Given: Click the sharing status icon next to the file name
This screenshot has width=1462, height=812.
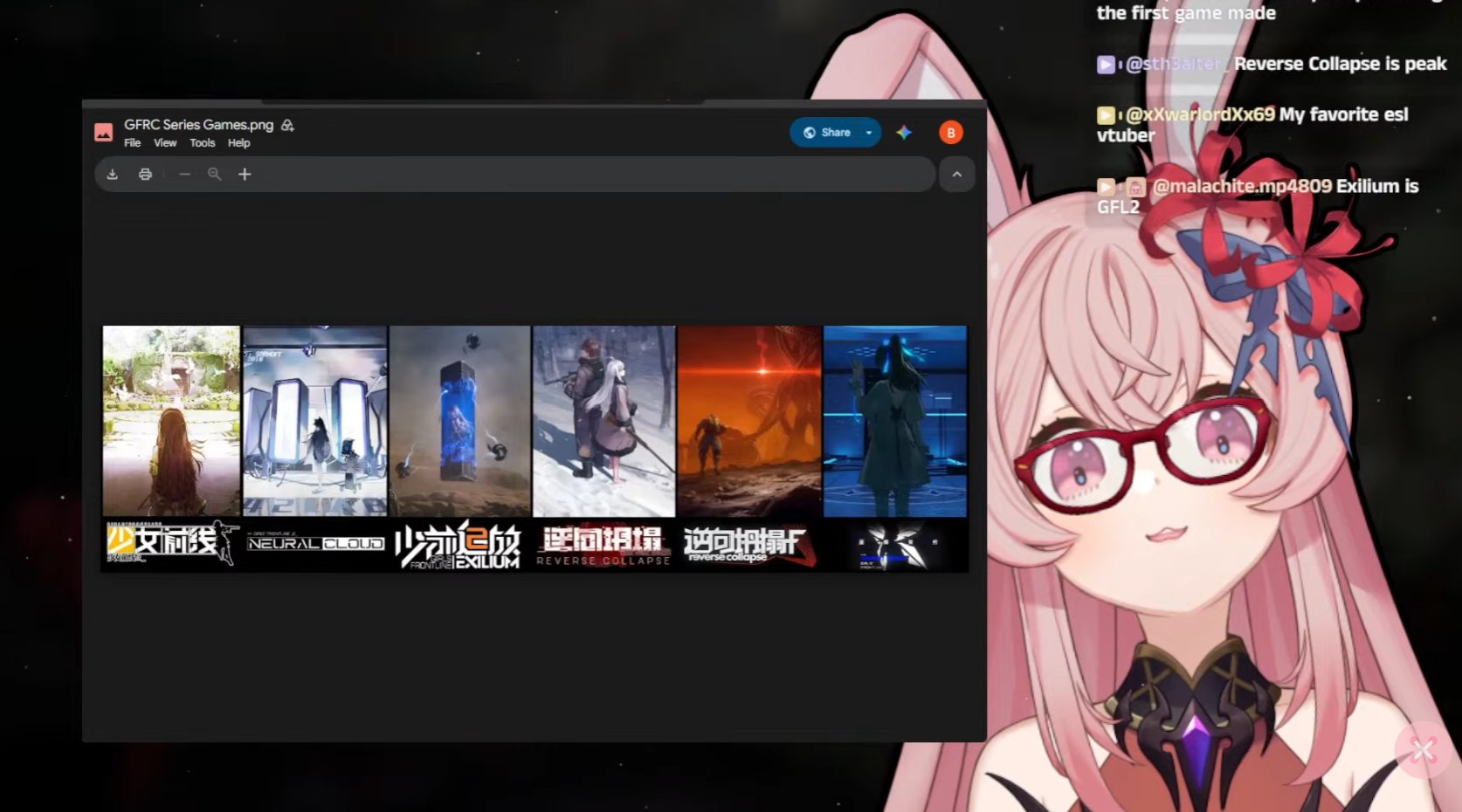Looking at the screenshot, I should (287, 126).
